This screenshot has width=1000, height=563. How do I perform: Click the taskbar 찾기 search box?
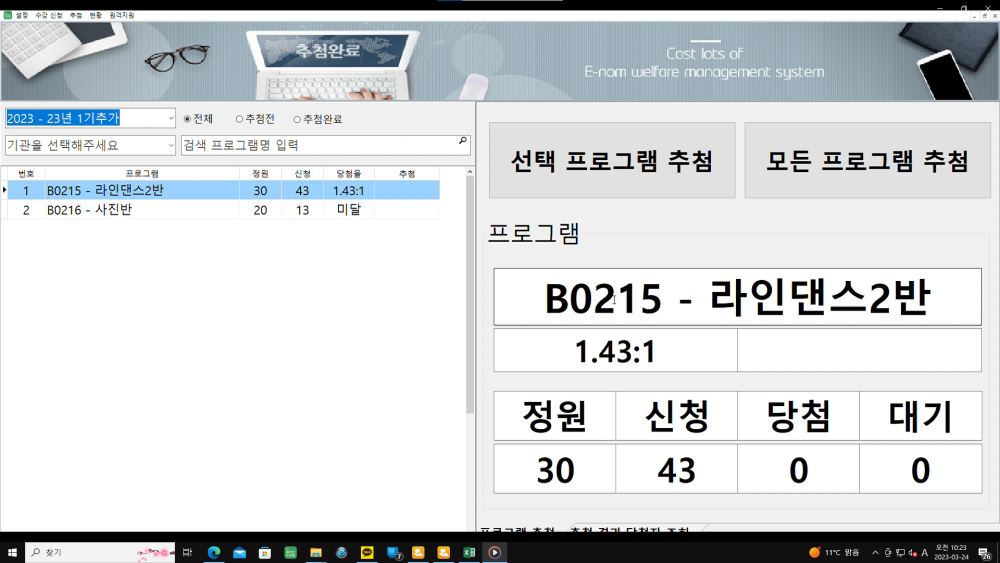(x=100, y=552)
